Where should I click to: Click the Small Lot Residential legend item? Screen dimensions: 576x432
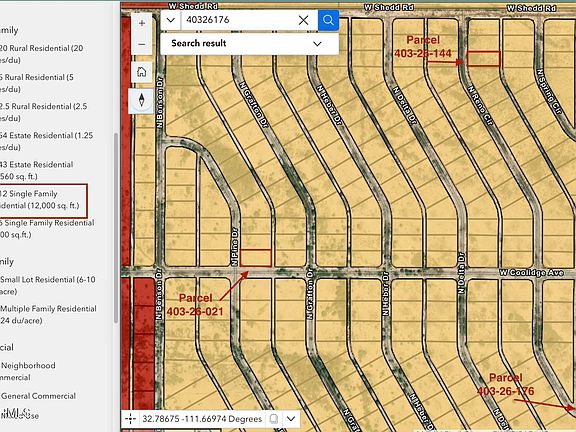pos(48,285)
